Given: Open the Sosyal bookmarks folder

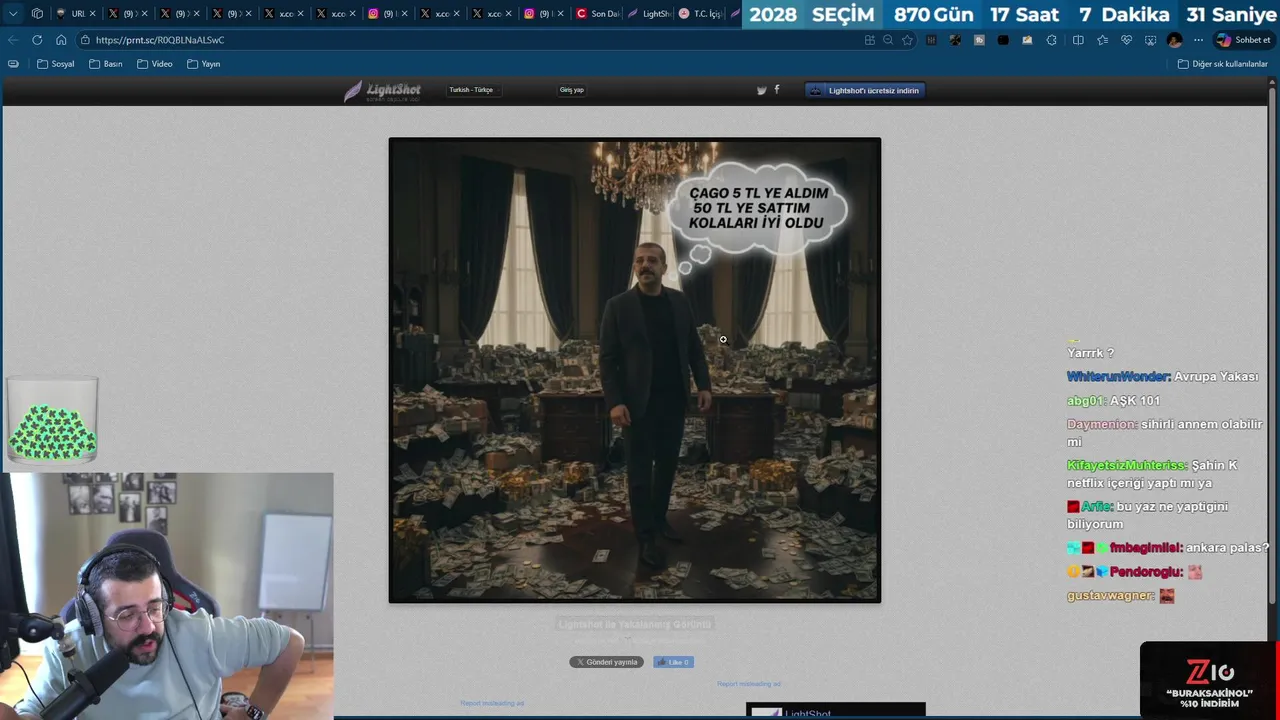Looking at the screenshot, I should click(56, 64).
